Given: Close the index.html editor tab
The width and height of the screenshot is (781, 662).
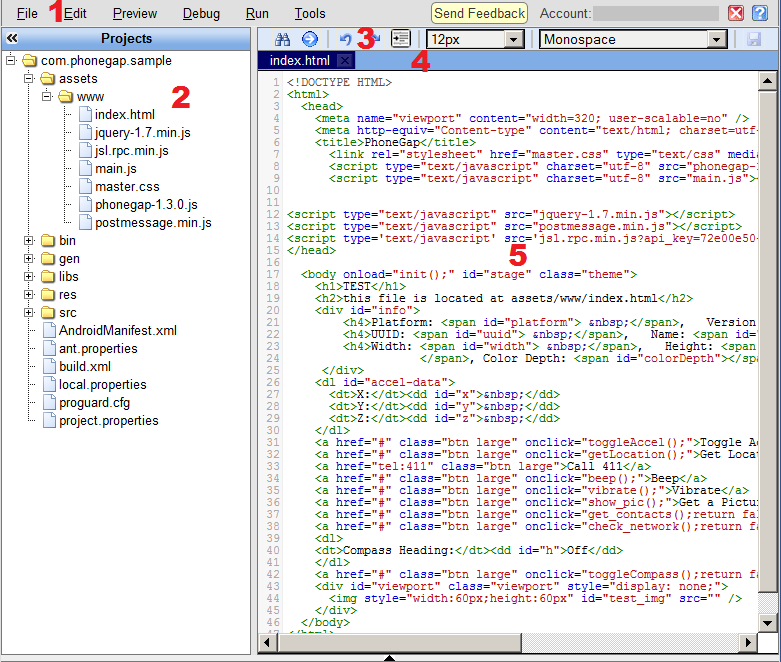Looking at the screenshot, I should pos(344,61).
